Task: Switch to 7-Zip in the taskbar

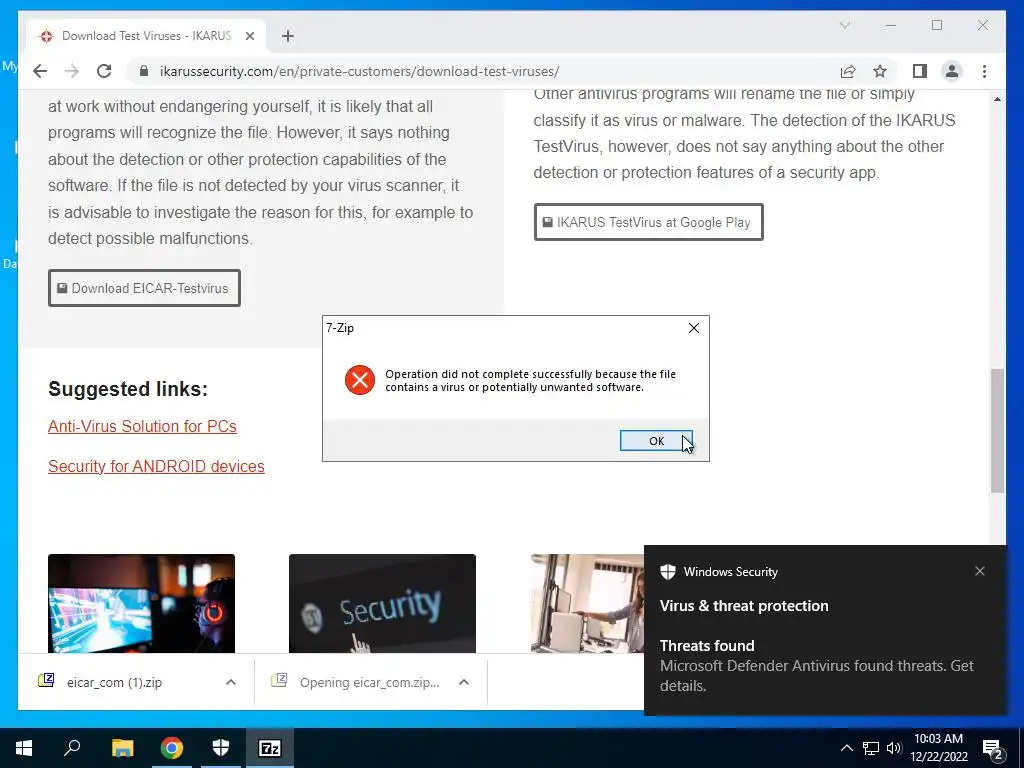Action: tap(270, 748)
